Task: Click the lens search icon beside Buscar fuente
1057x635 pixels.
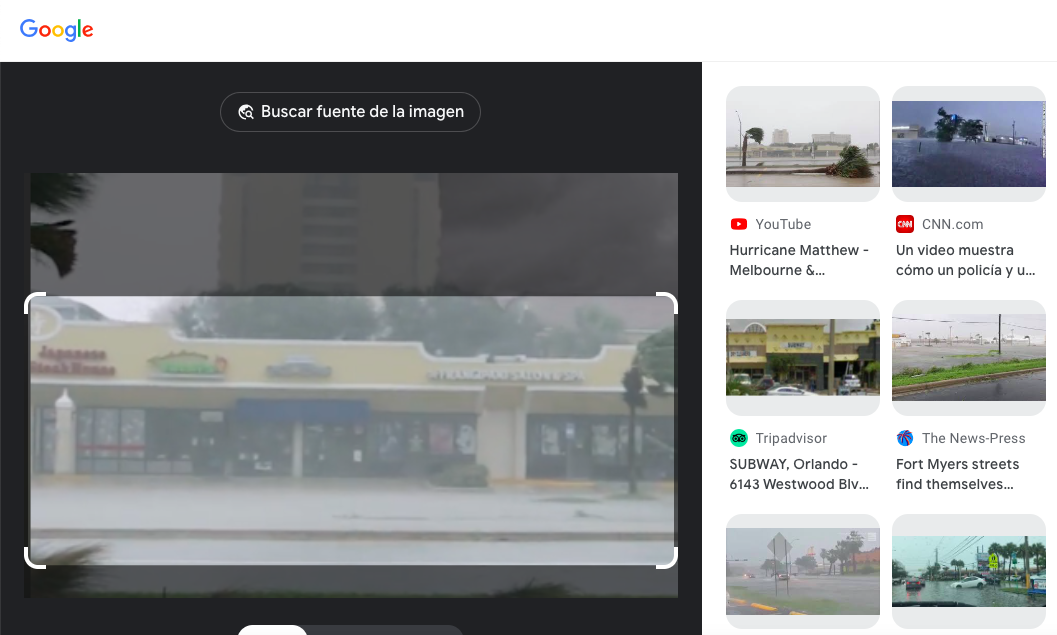Action: (246, 112)
